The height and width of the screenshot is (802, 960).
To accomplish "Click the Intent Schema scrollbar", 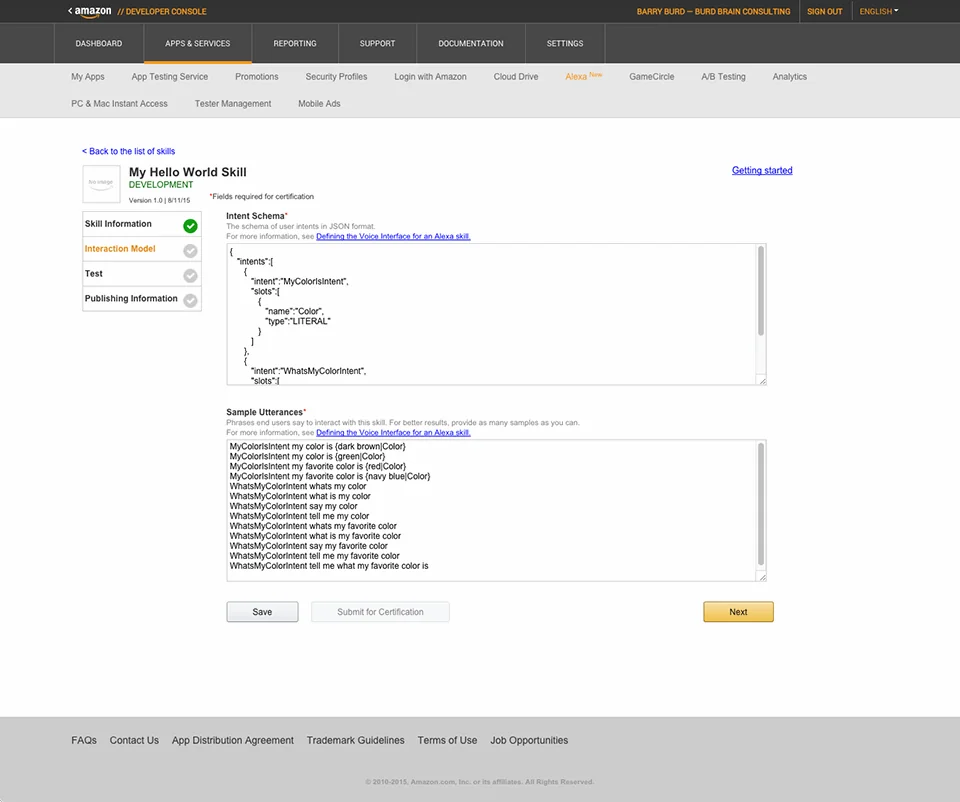I will pos(761,291).
